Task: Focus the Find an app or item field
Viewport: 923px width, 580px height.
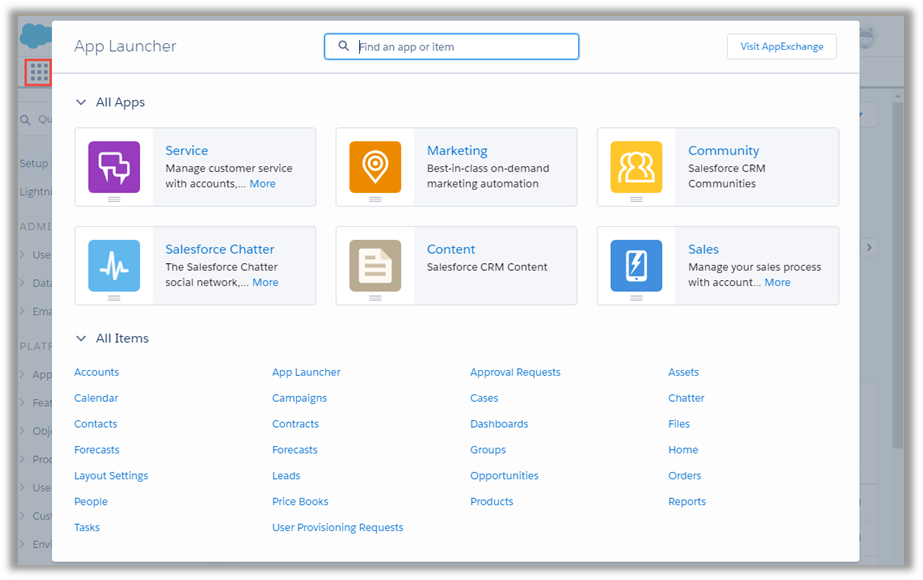Action: (465, 47)
